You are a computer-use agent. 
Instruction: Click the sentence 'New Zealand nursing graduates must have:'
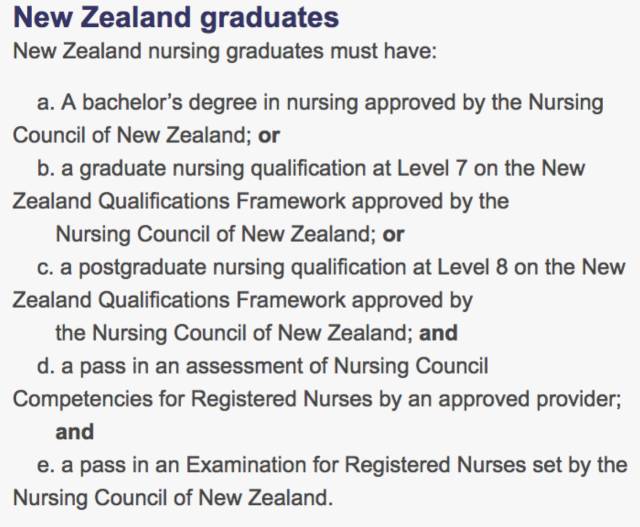[x=225, y=52]
